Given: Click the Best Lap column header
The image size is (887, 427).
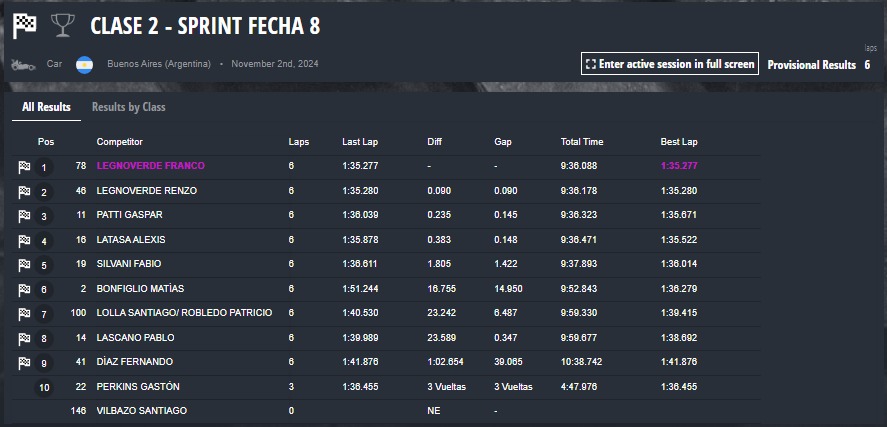Looking at the screenshot, I should click(x=679, y=142).
